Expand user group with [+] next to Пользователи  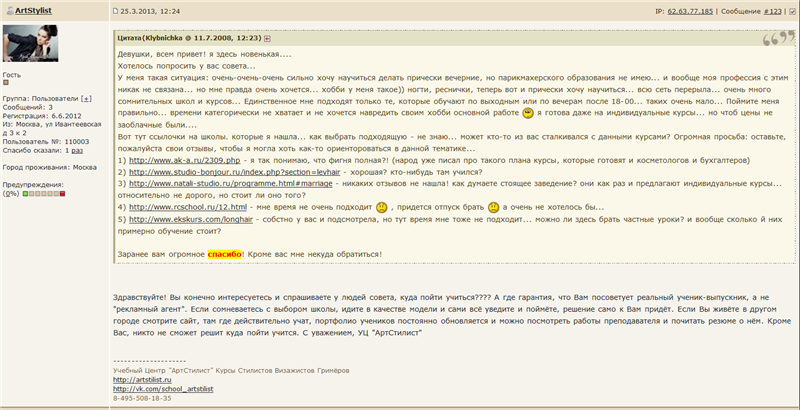pyautogui.click(x=86, y=99)
